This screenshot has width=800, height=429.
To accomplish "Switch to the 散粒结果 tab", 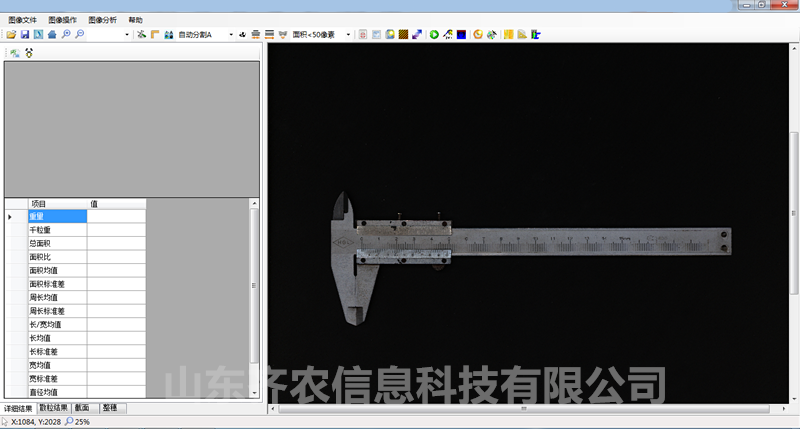I will pos(54,408).
